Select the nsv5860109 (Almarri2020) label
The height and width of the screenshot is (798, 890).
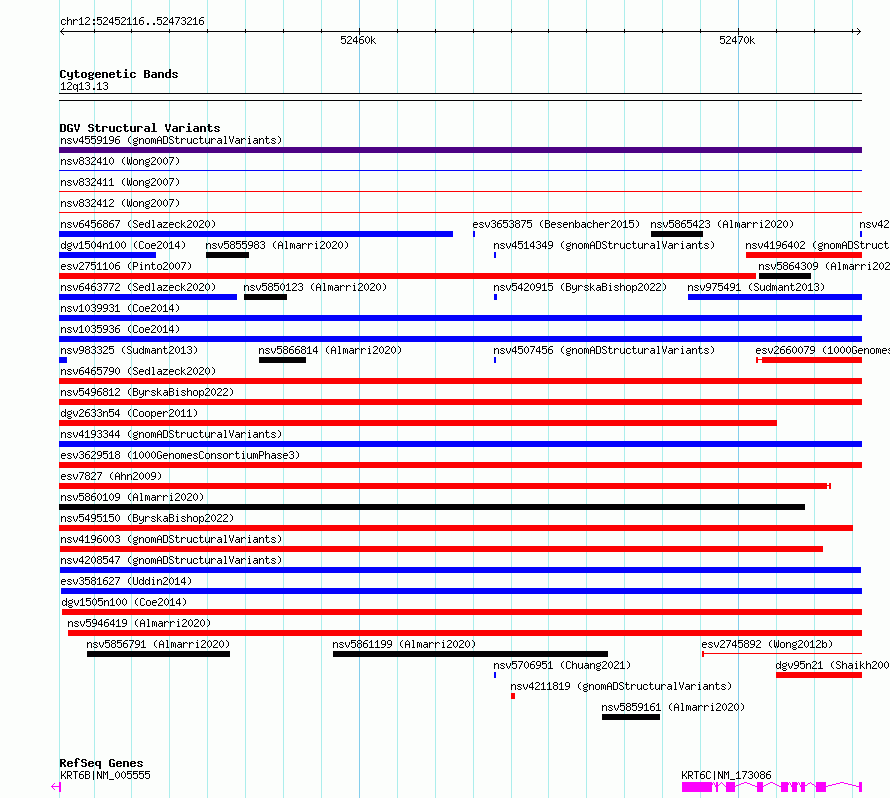[132, 497]
